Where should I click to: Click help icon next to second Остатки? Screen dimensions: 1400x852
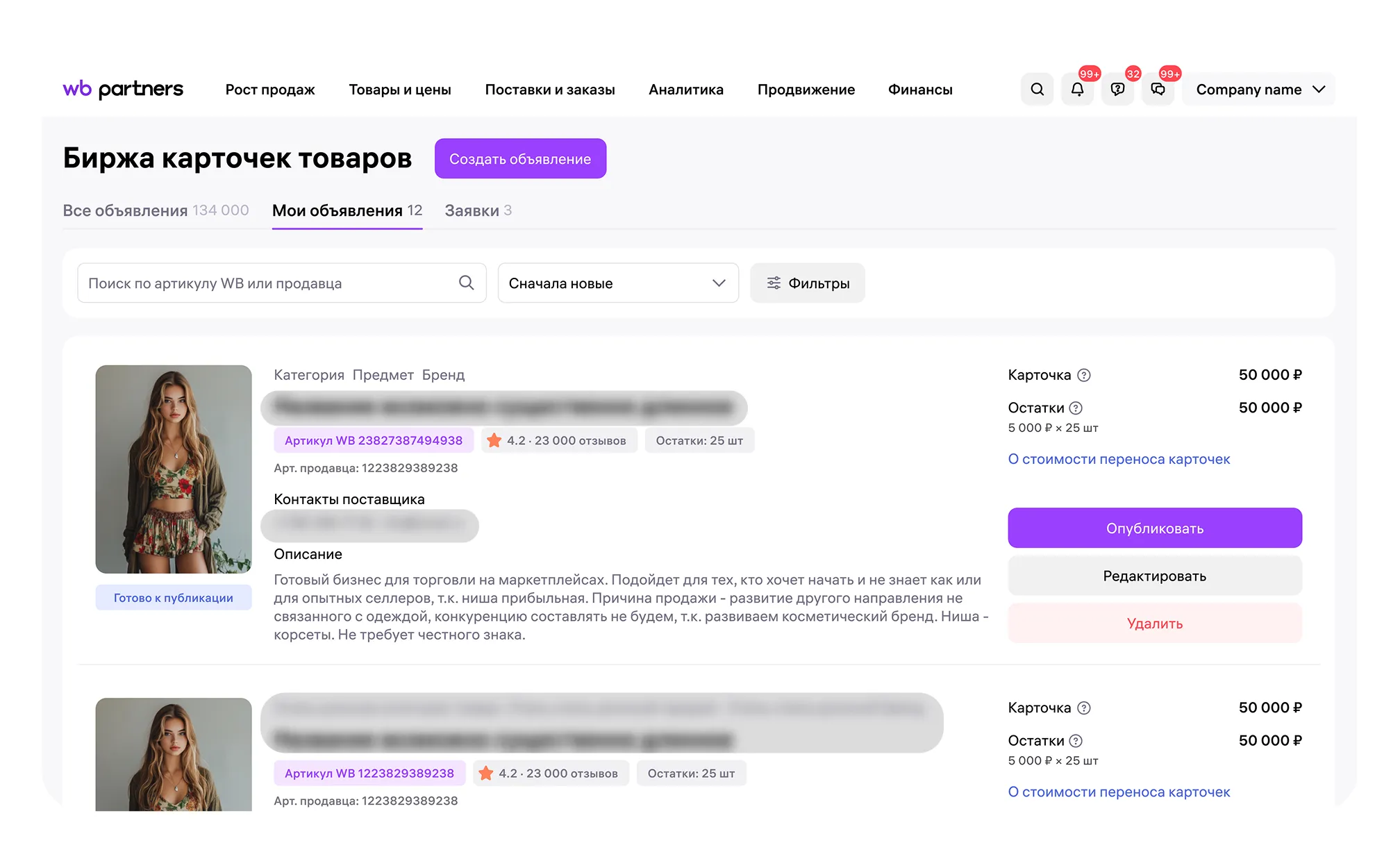point(1076,741)
